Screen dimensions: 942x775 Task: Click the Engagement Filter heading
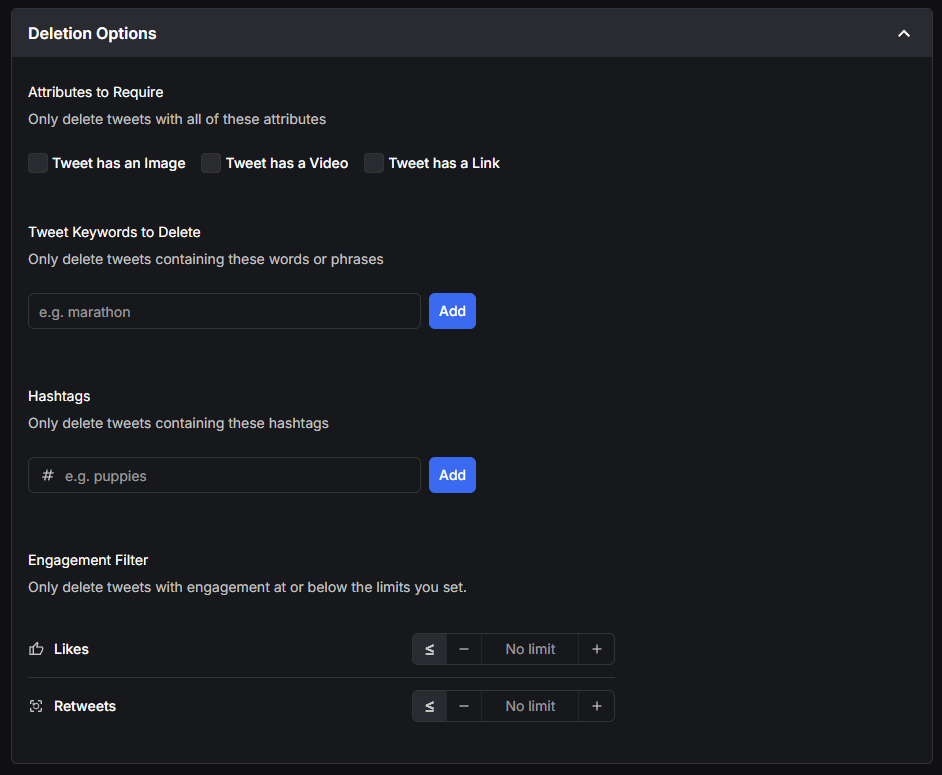(88, 560)
